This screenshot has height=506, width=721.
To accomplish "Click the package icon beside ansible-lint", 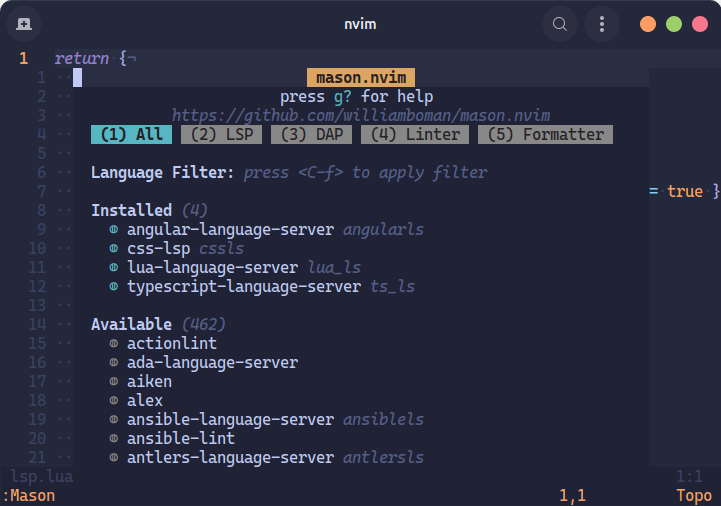I will coord(114,438).
